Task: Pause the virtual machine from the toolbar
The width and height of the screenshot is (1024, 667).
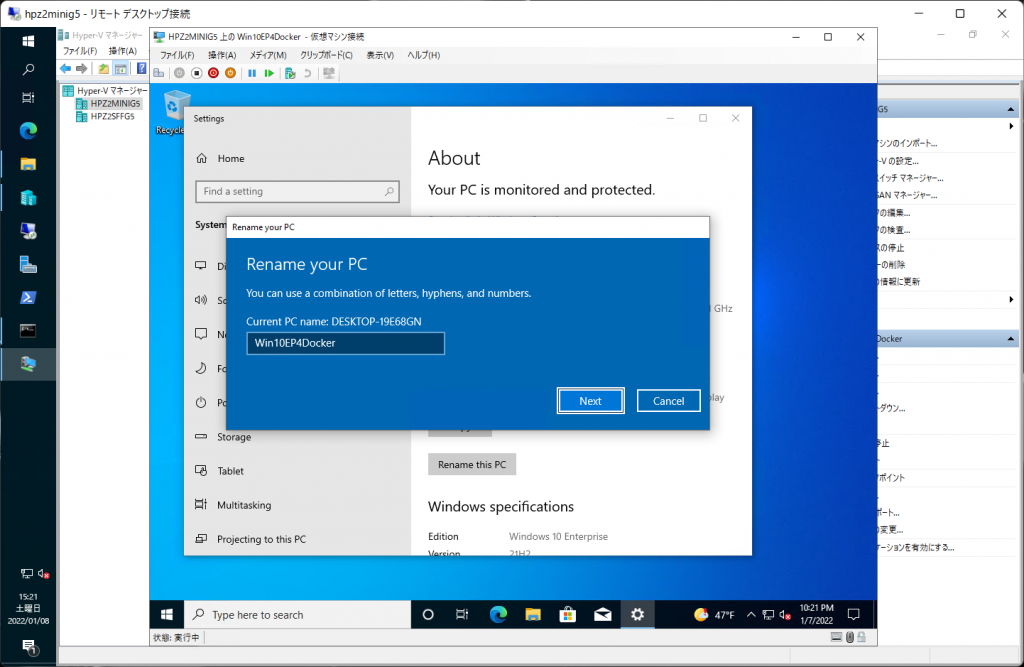Action: click(x=252, y=73)
